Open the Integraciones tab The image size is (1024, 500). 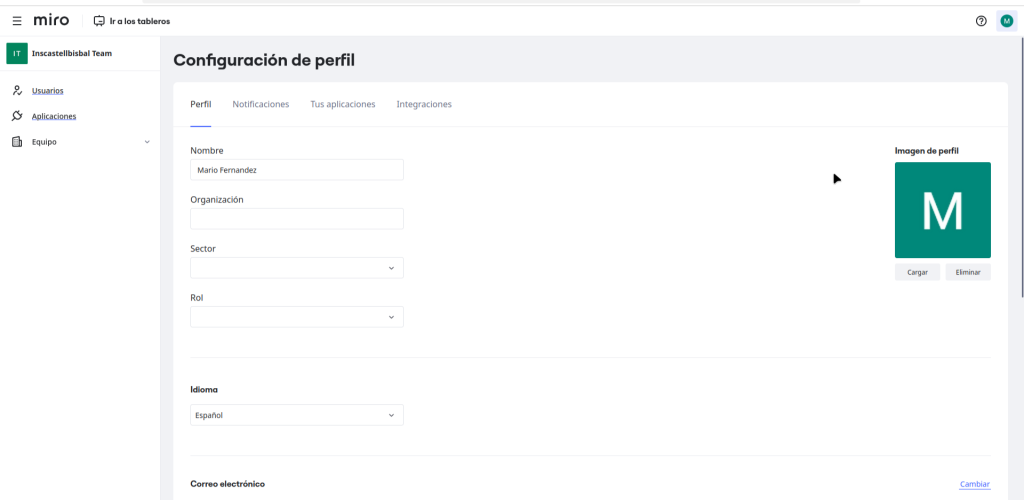[424, 104]
